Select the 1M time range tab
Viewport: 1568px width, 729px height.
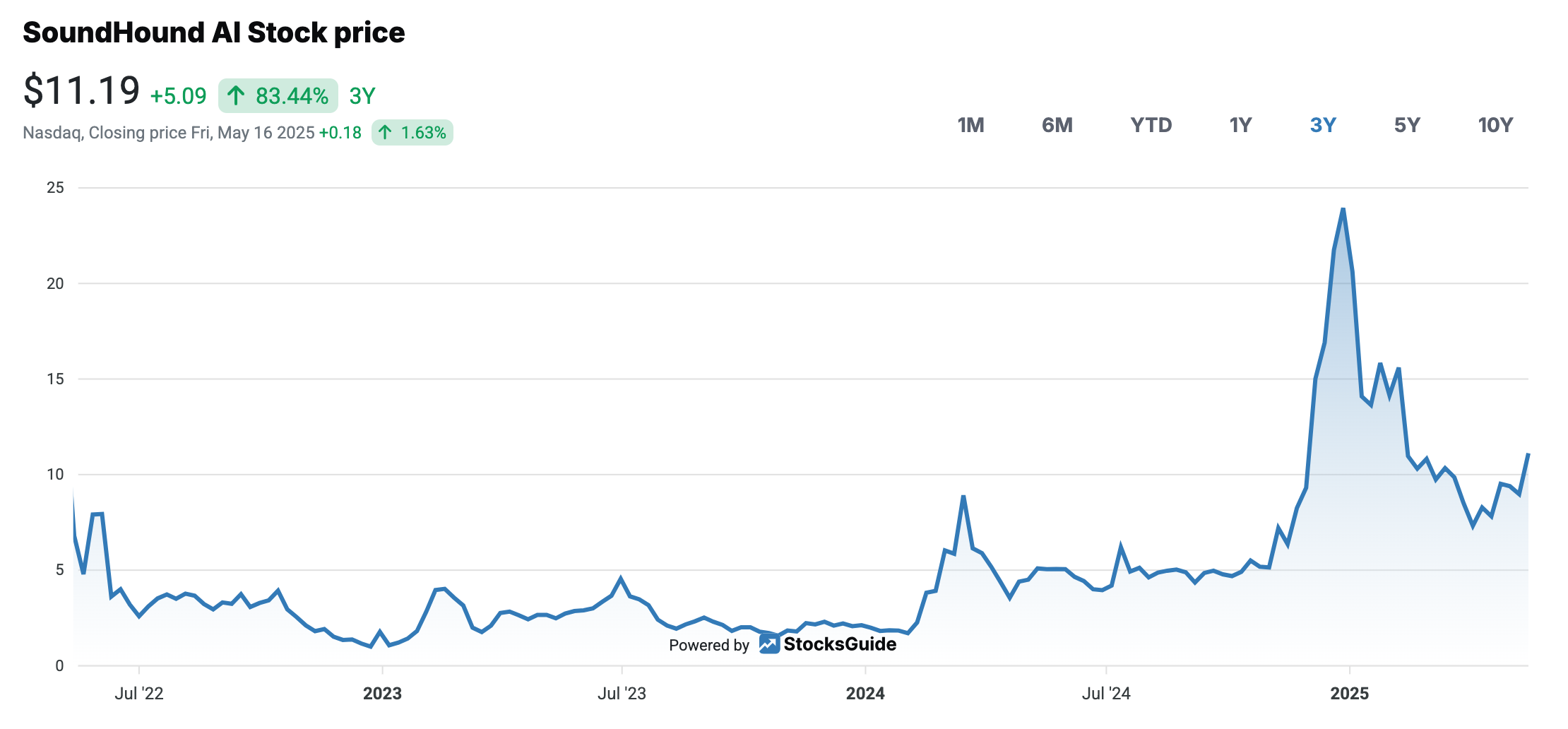point(970,125)
